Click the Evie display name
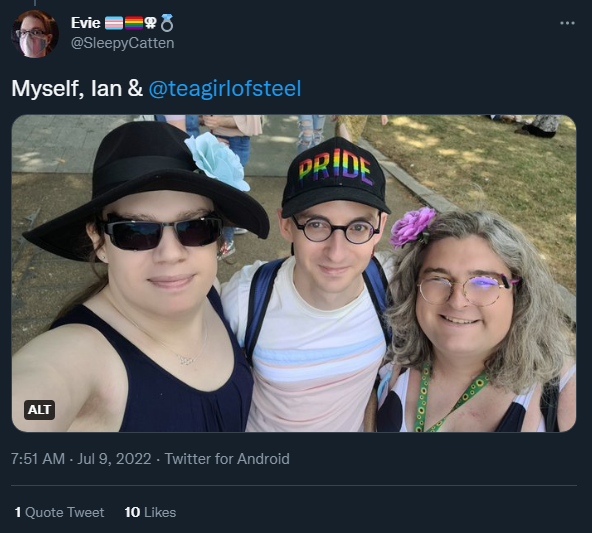This screenshot has width=592, height=533. tap(85, 23)
